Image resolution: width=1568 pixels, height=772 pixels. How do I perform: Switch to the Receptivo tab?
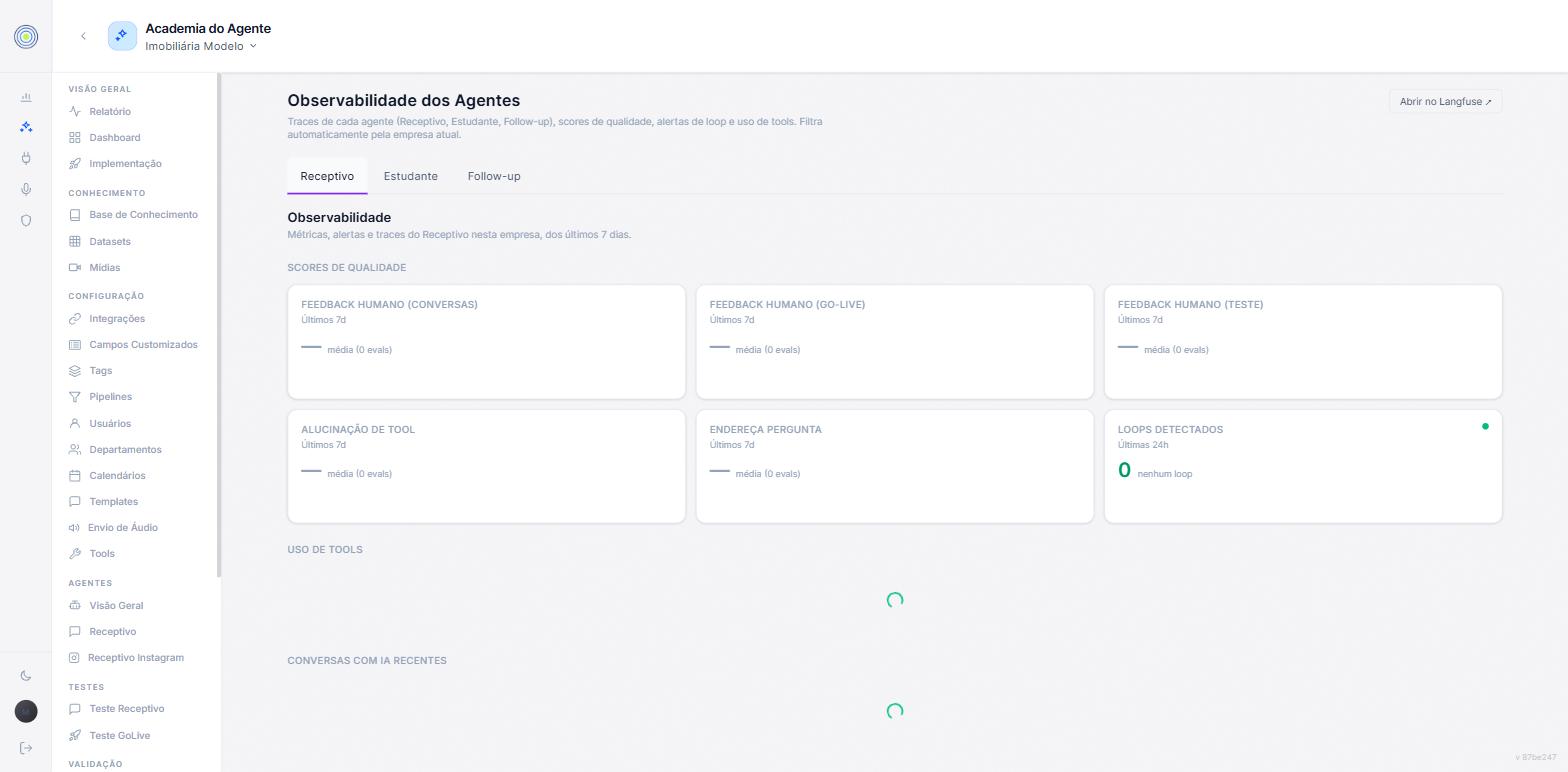327,176
